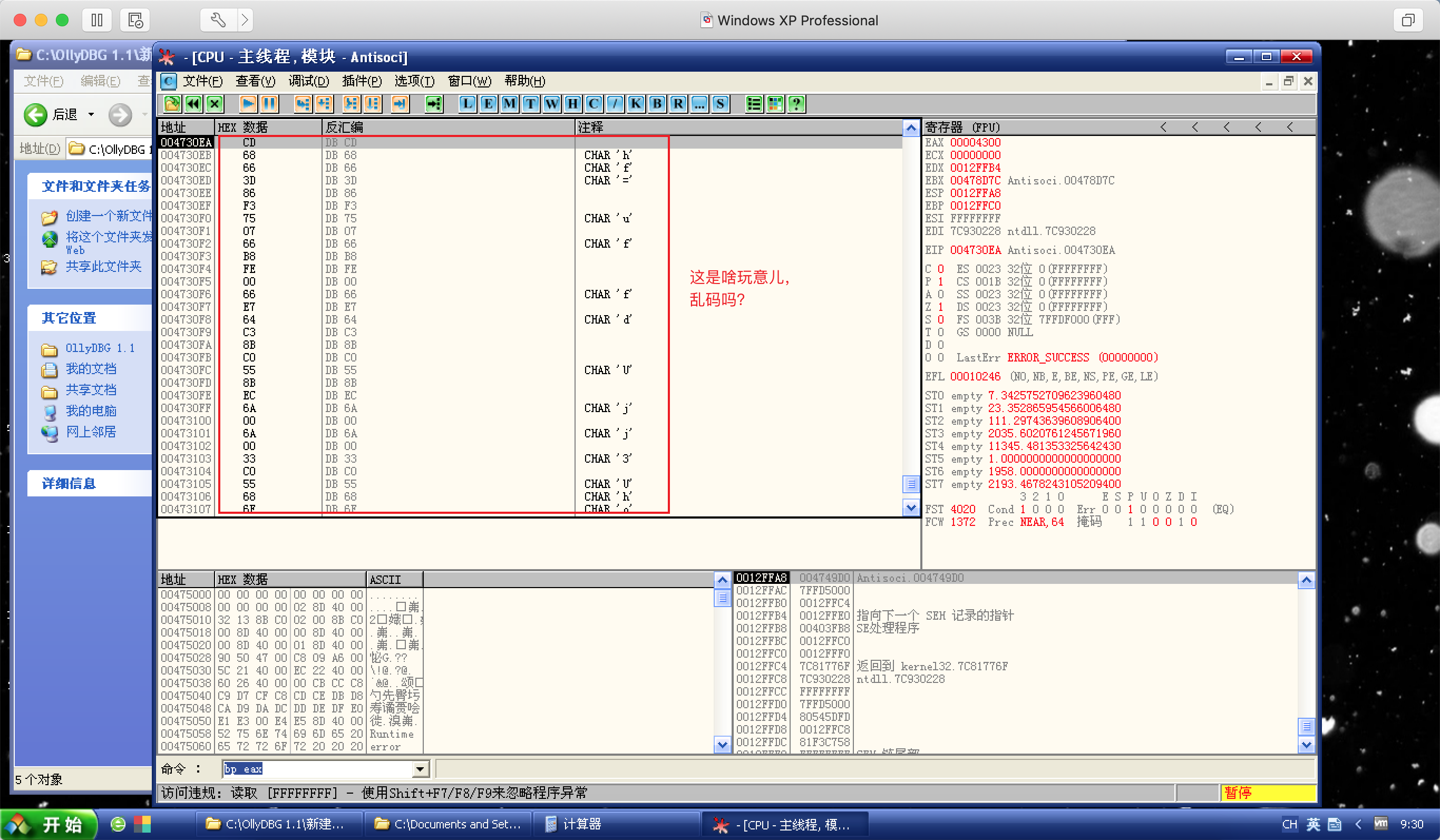
Task: Click the Help question mark icon
Action: 796,103
